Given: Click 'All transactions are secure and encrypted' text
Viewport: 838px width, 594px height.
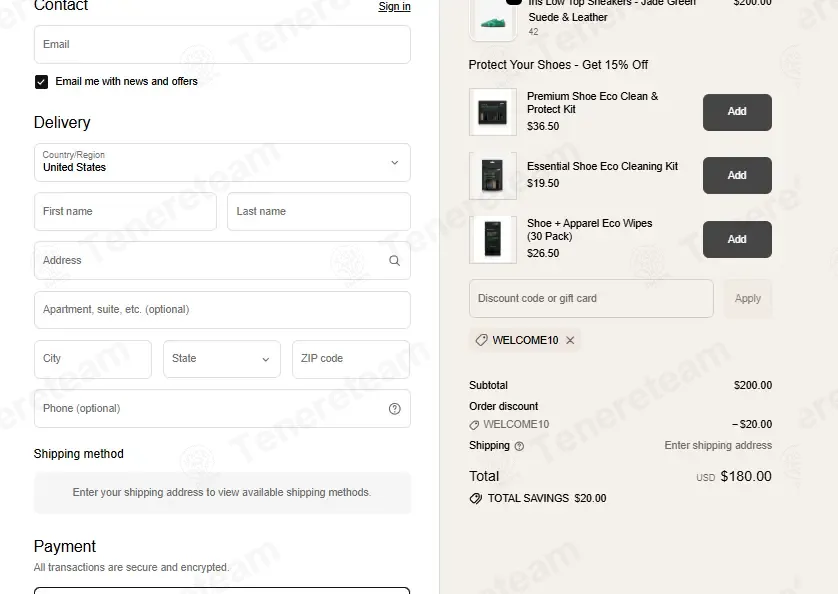Looking at the screenshot, I should (x=131, y=567).
